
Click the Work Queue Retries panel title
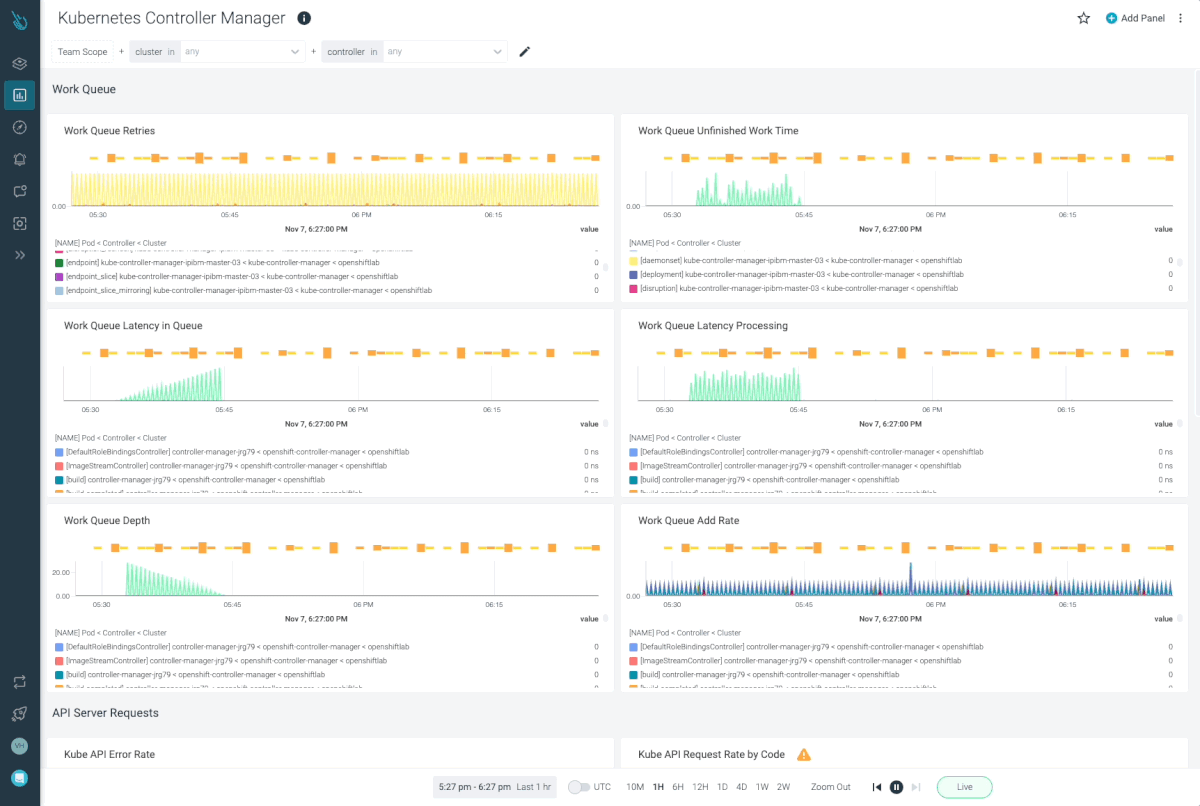click(109, 130)
